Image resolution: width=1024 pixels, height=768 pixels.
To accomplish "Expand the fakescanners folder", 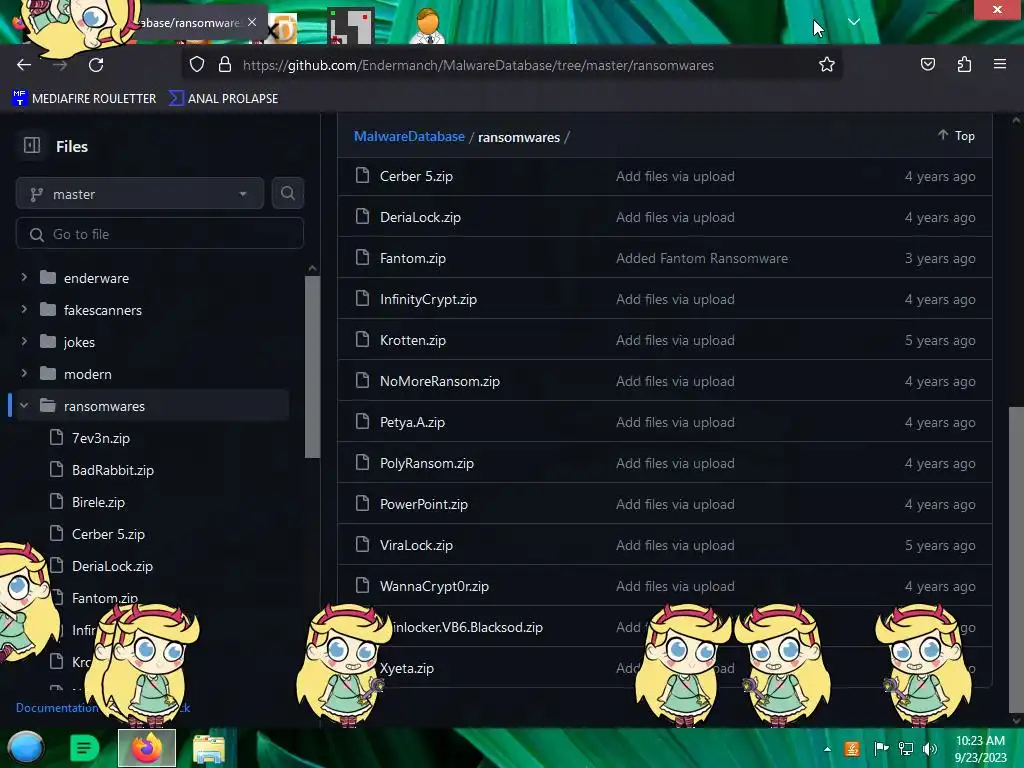I will tap(24, 310).
